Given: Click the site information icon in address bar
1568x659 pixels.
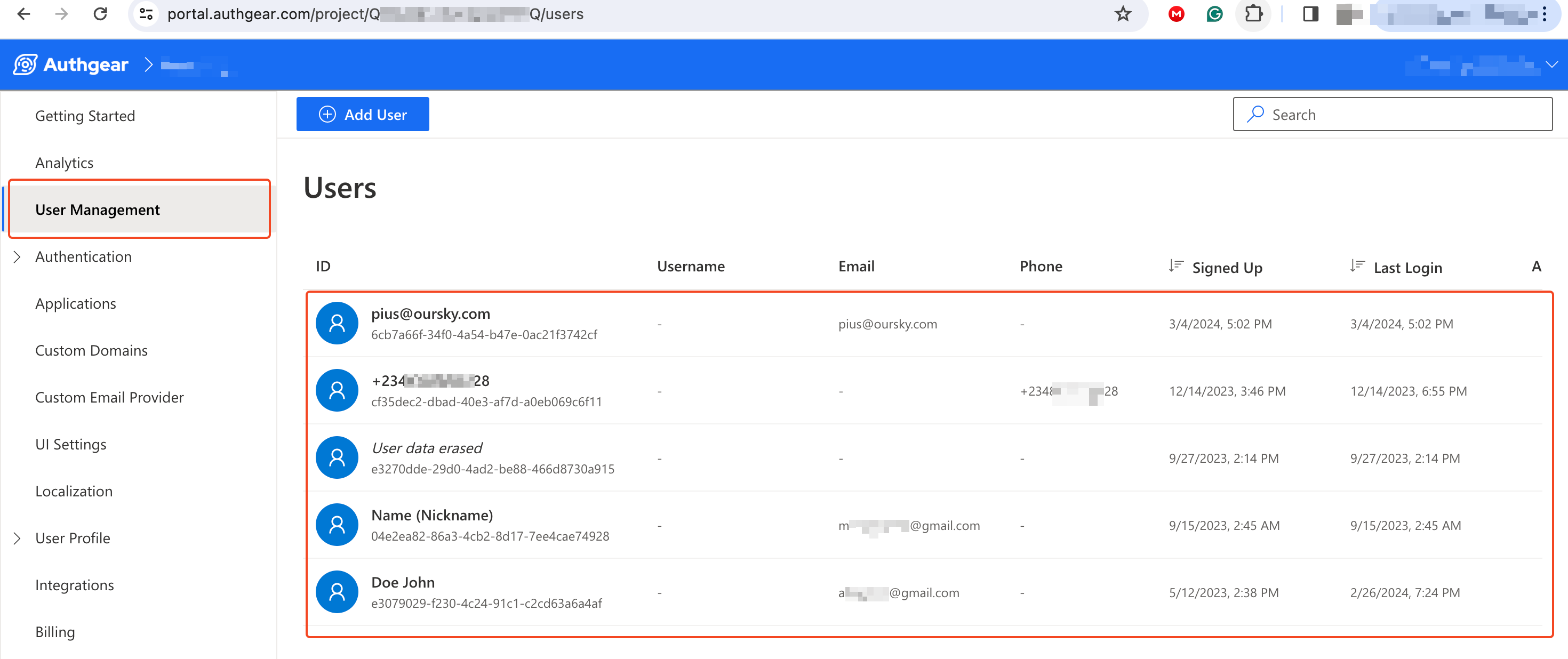Looking at the screenshot, I should 146,13.
